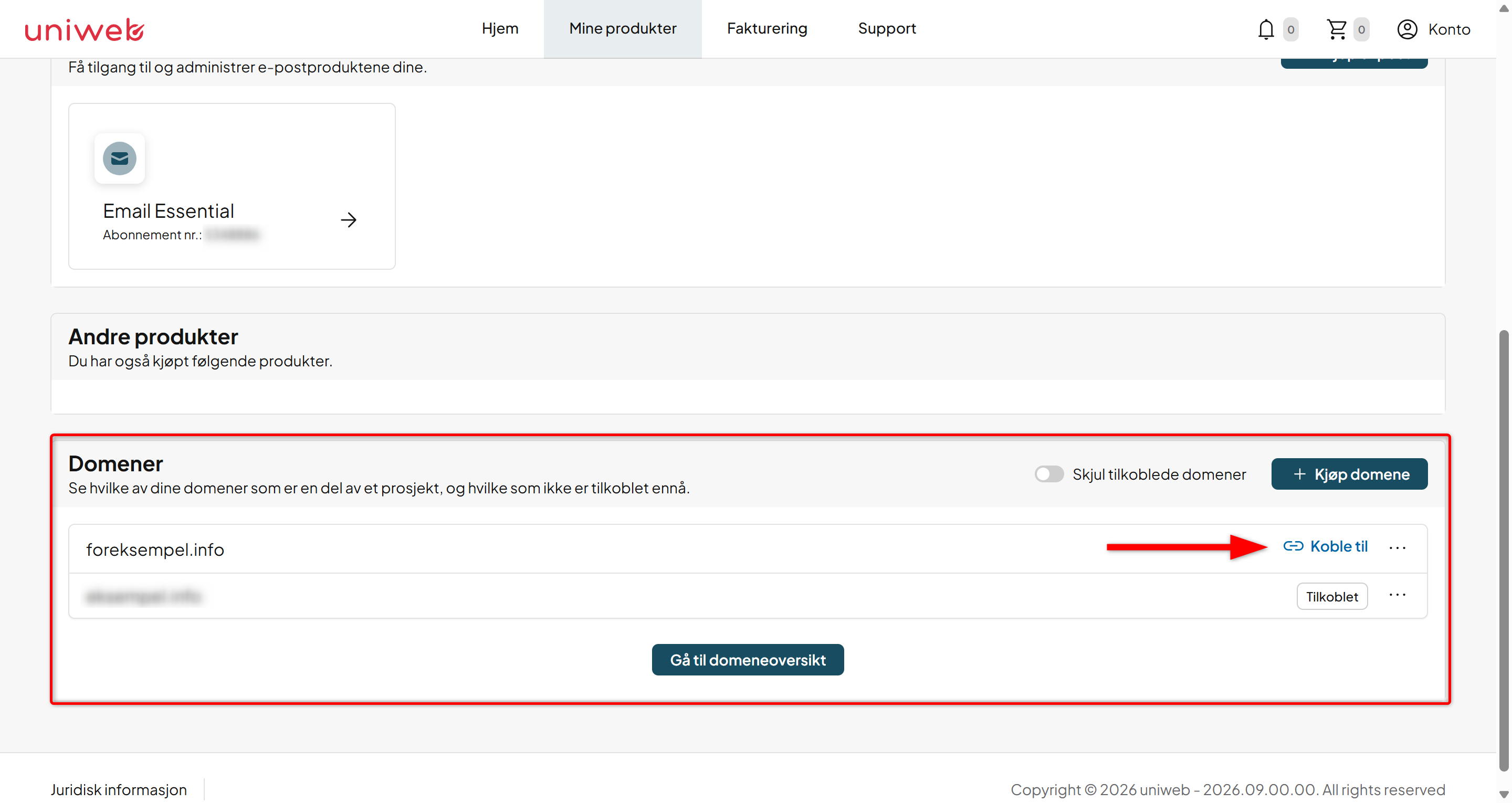This screenshot has width=1512, height=803.
Task: Open the shopping cart icon
Action: [1337, 29]
